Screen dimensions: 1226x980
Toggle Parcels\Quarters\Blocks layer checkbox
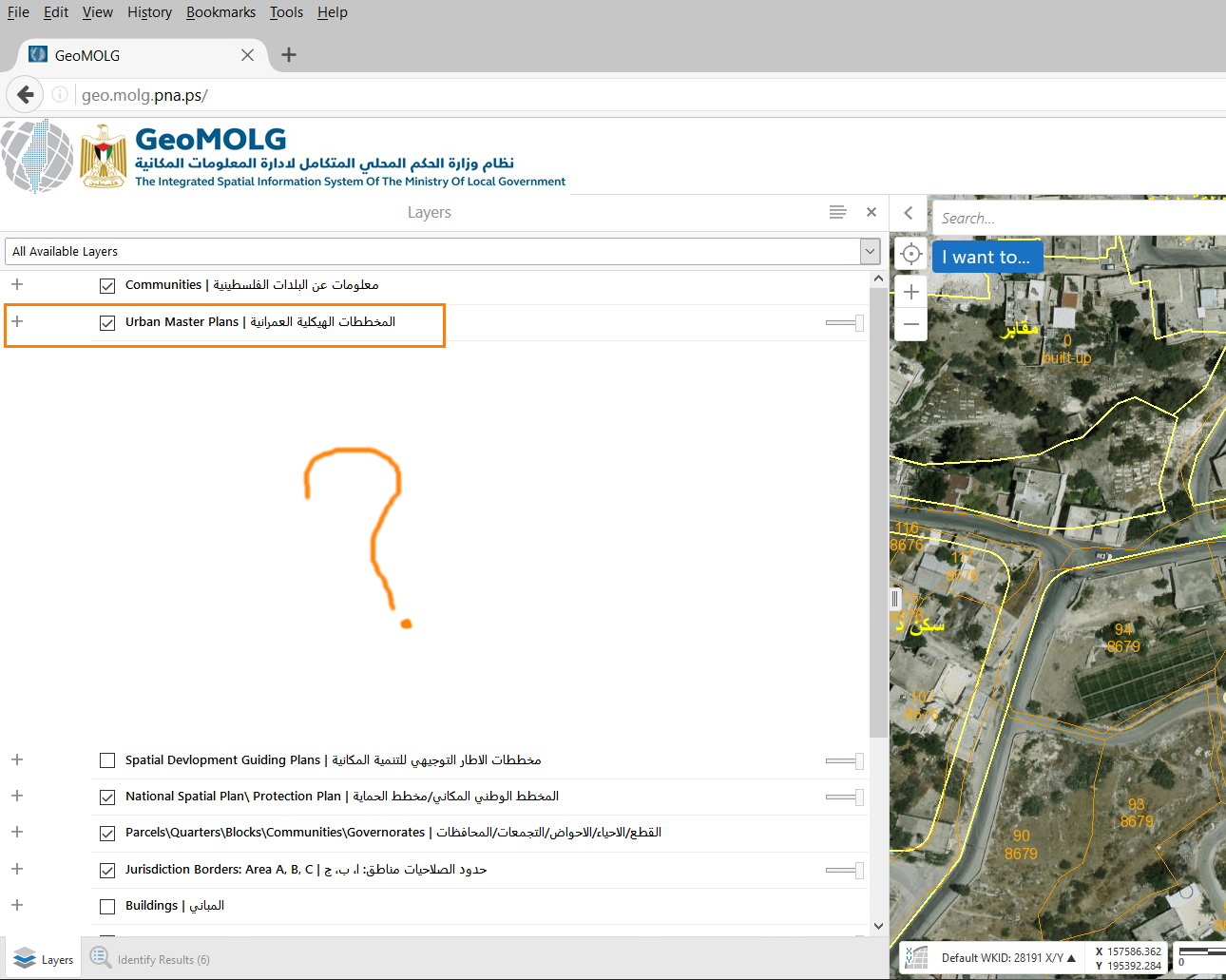coord(107,833)
